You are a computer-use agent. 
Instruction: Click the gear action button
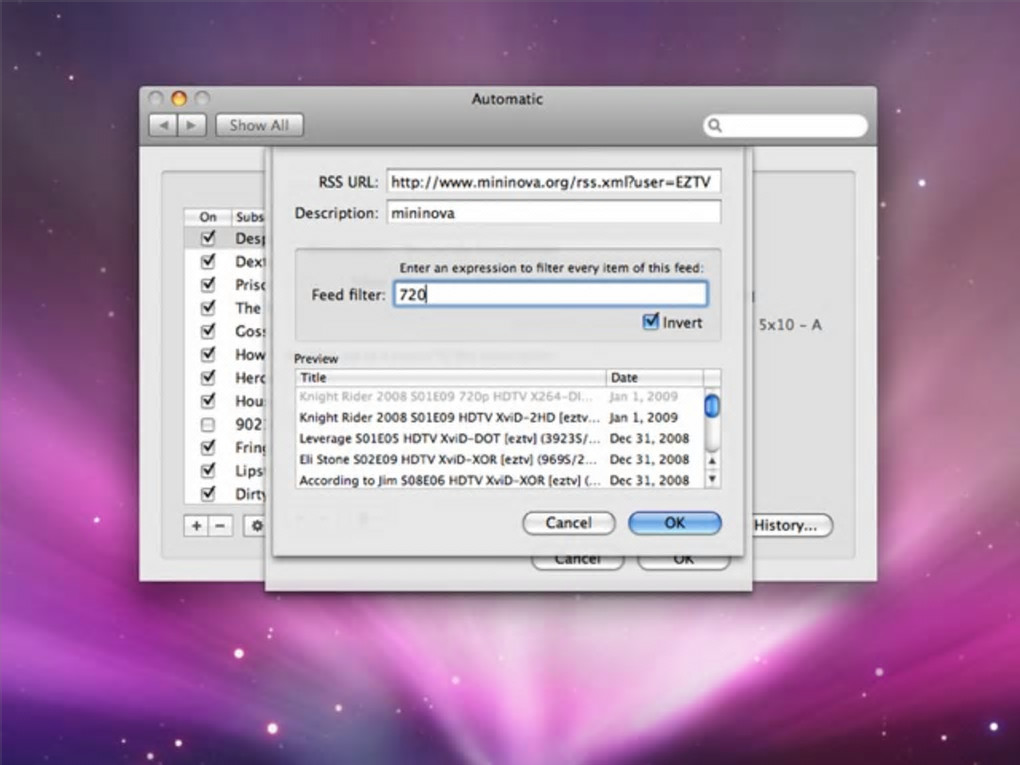256,526
